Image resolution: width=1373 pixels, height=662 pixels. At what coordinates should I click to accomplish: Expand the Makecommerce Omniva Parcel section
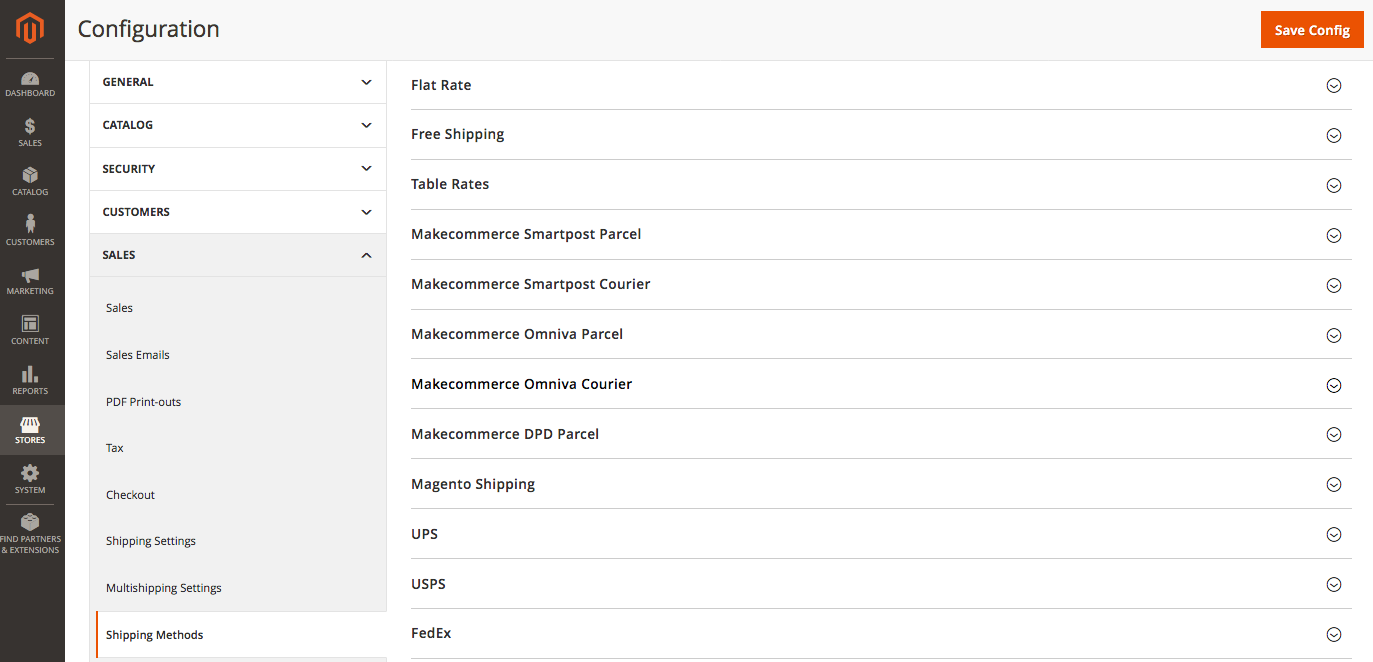tap(881, 334)
